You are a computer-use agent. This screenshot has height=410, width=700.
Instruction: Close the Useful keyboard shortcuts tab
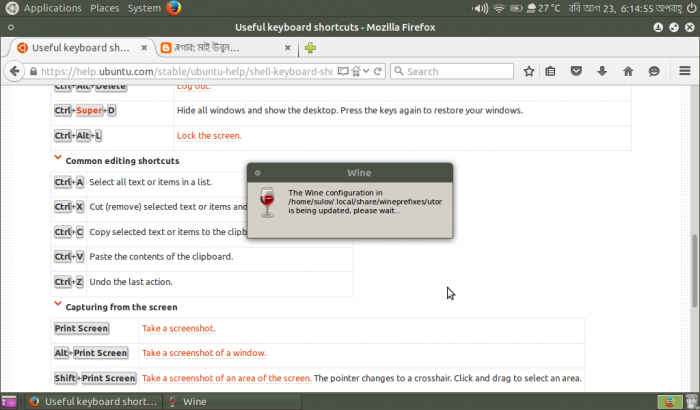click(x=144, y=48)
